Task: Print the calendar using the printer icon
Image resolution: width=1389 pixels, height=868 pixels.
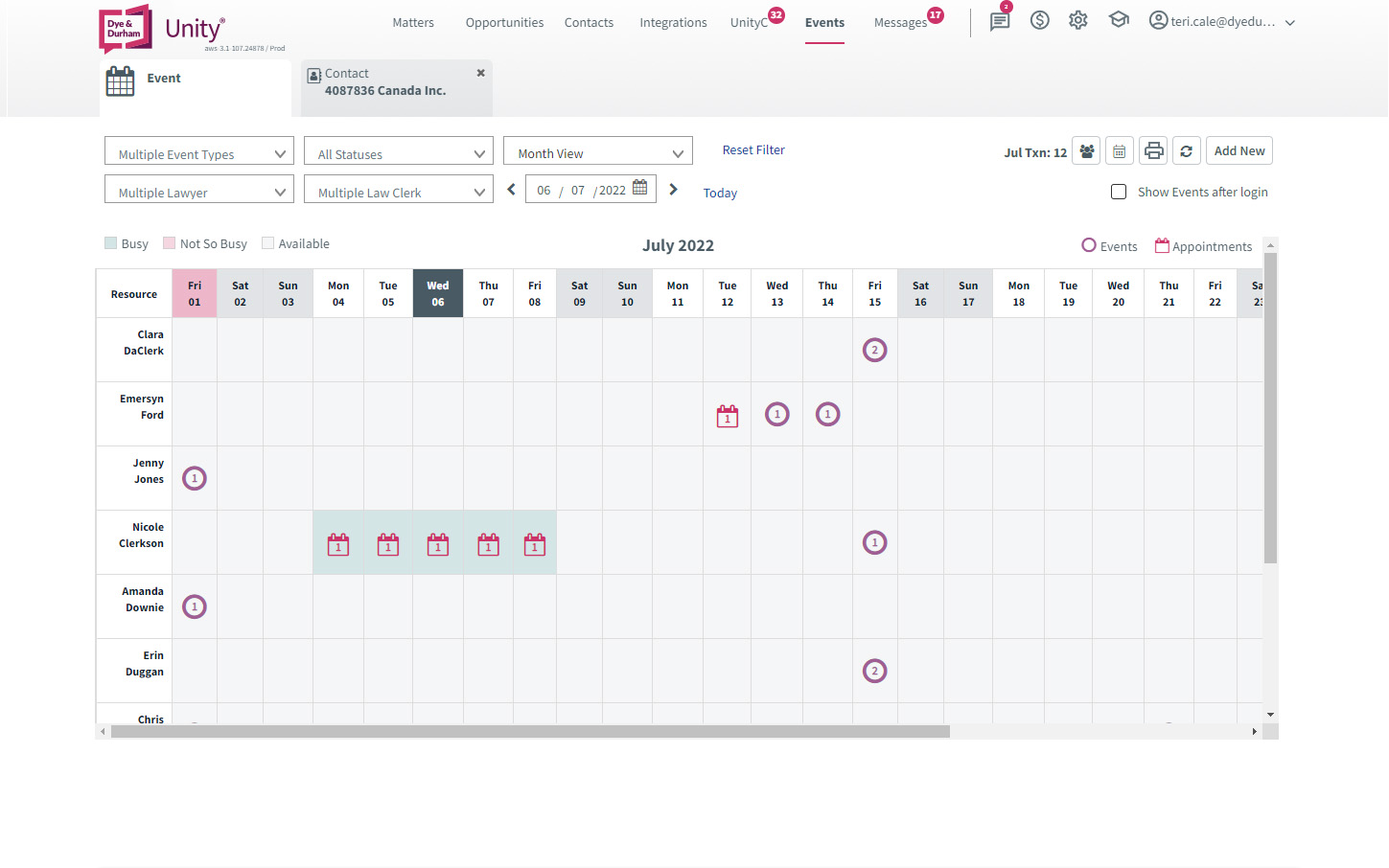Action: [1152, 150]
